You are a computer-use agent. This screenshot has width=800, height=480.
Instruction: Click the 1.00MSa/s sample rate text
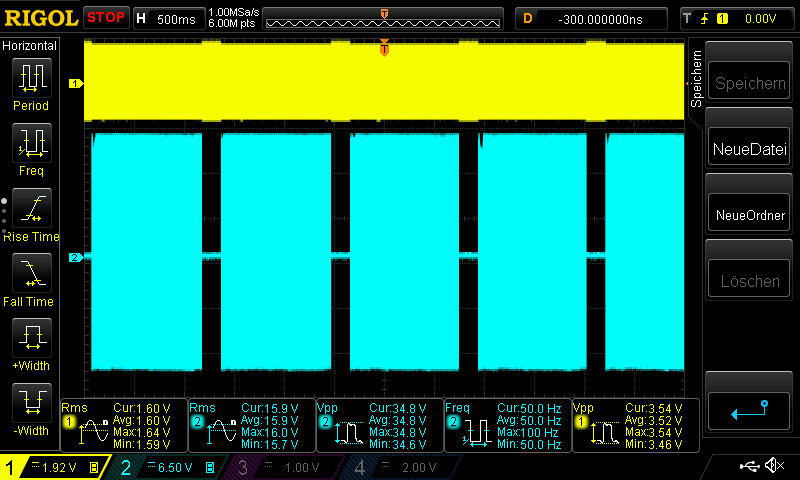[234, 12]
